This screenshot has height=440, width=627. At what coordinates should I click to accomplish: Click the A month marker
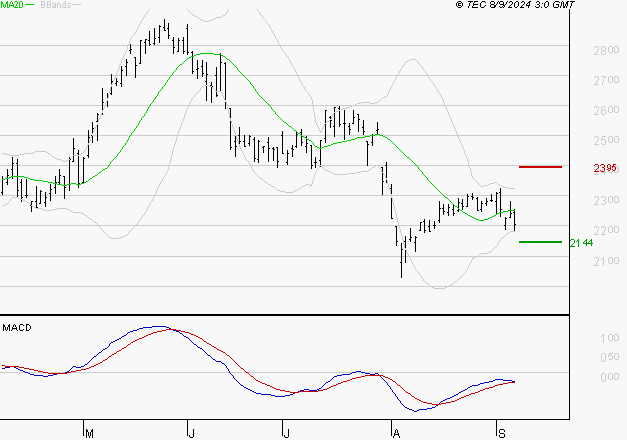point(396,434)
